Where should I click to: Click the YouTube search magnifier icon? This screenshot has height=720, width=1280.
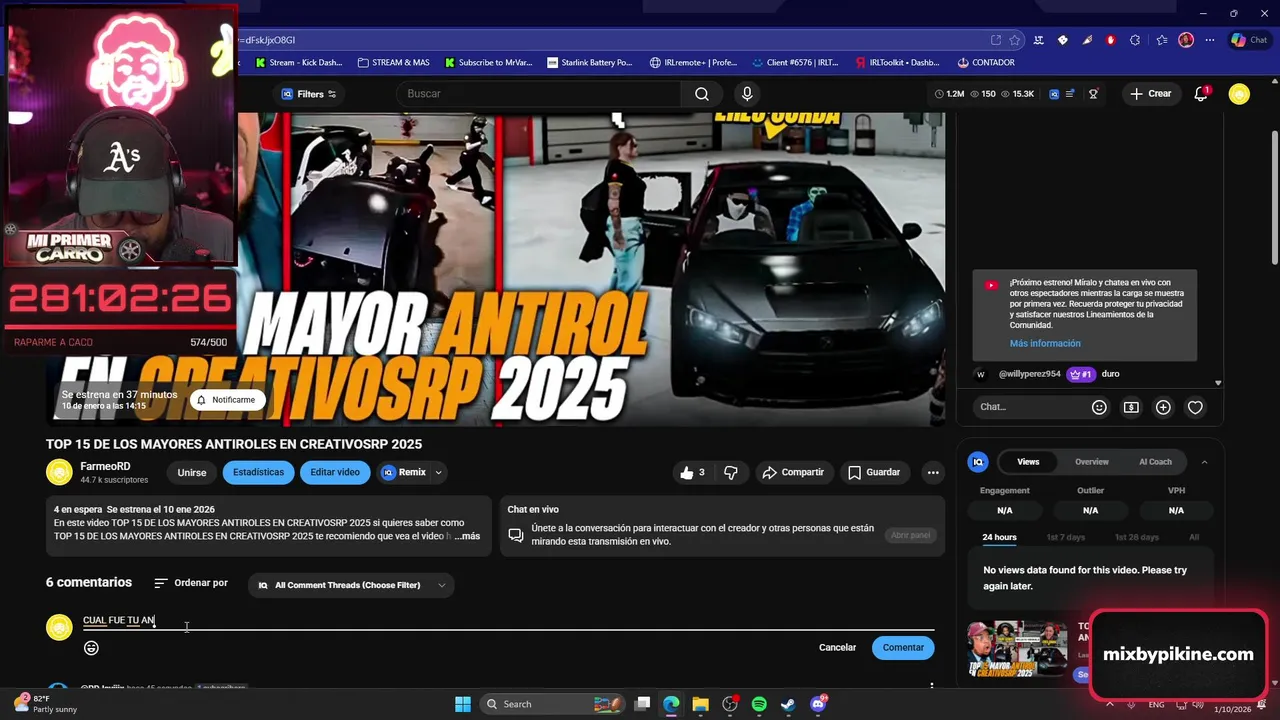point(702,94)
